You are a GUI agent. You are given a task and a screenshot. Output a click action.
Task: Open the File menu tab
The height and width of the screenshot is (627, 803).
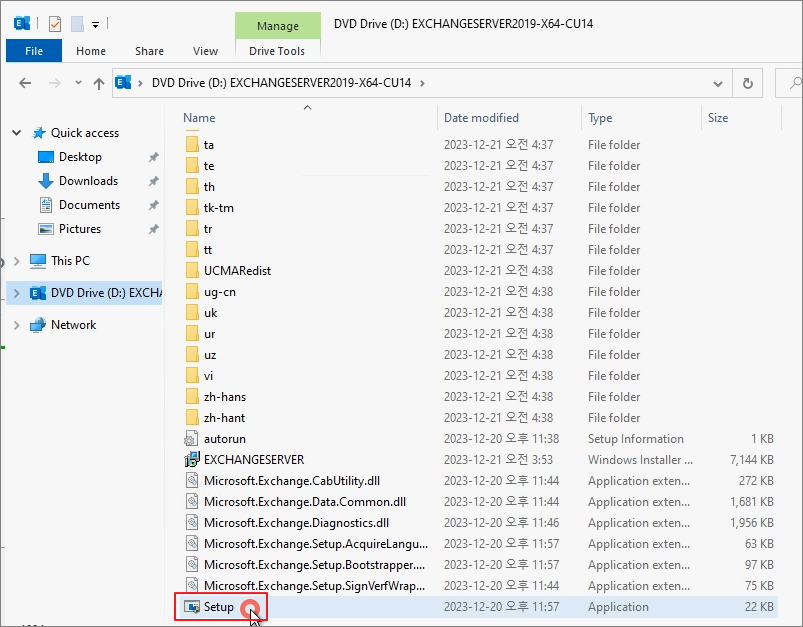pos(34,51)
